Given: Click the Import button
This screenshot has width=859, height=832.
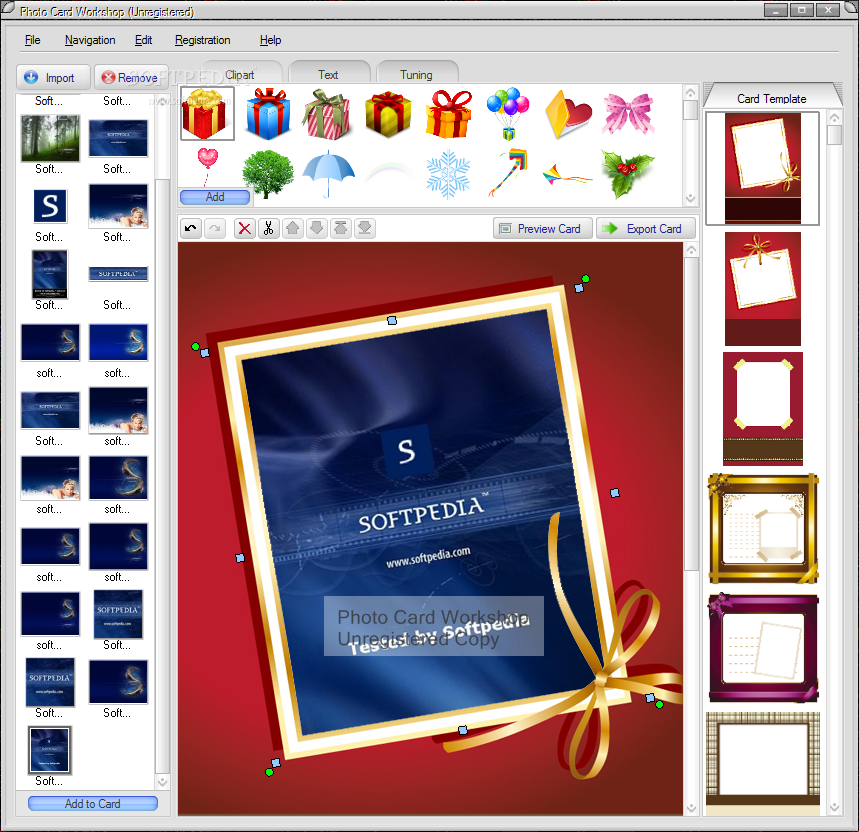Looking at the screenshot, I should click(53, 78).
